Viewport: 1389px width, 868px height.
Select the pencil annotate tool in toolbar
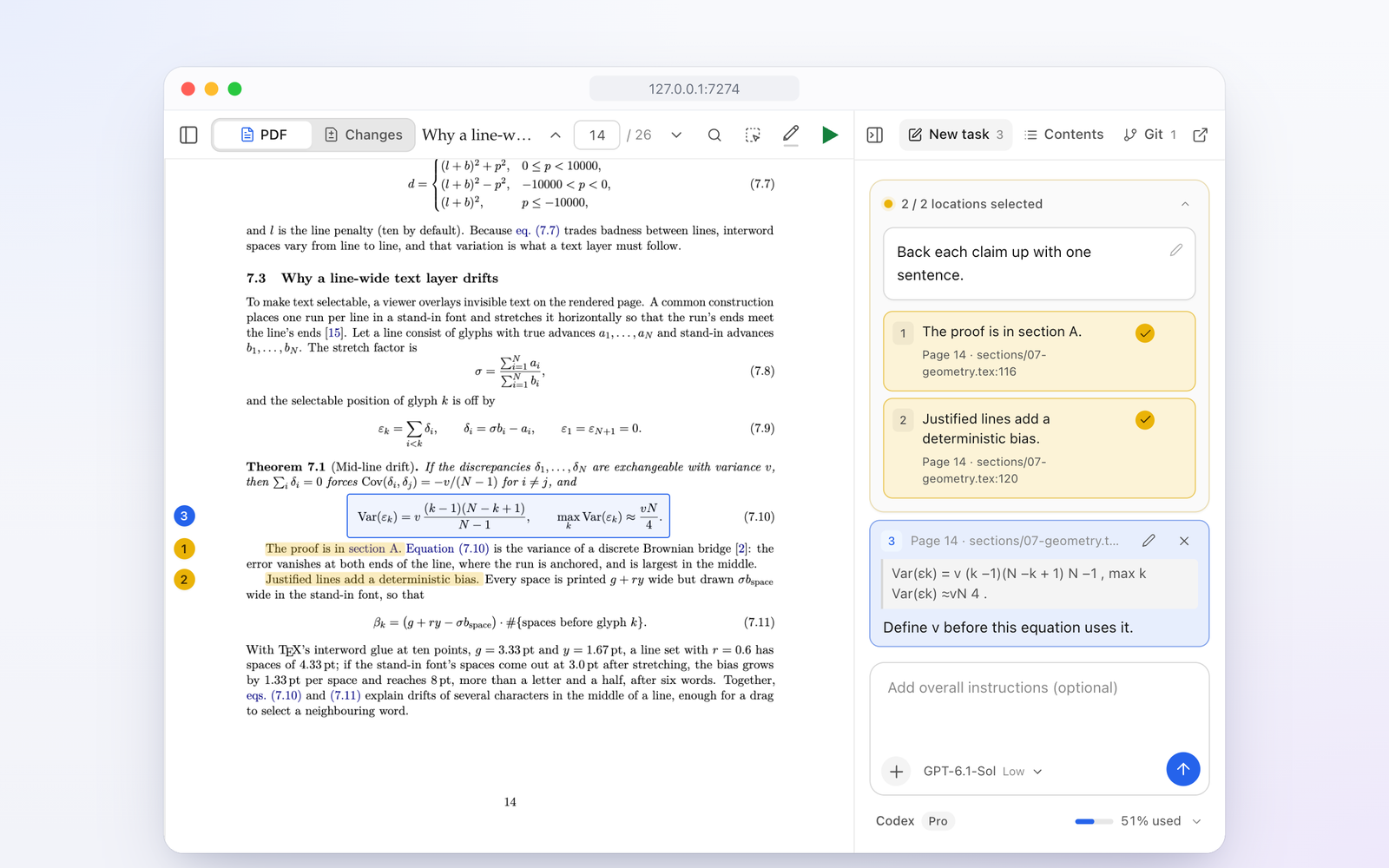tap(791, 135)
